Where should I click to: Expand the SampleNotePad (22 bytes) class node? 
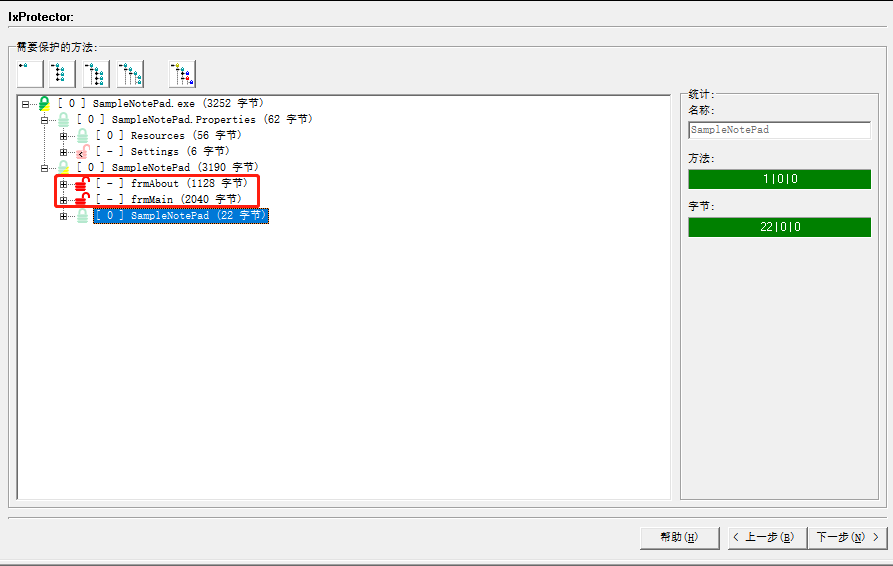pyautogui.click(x=63, y=216)
